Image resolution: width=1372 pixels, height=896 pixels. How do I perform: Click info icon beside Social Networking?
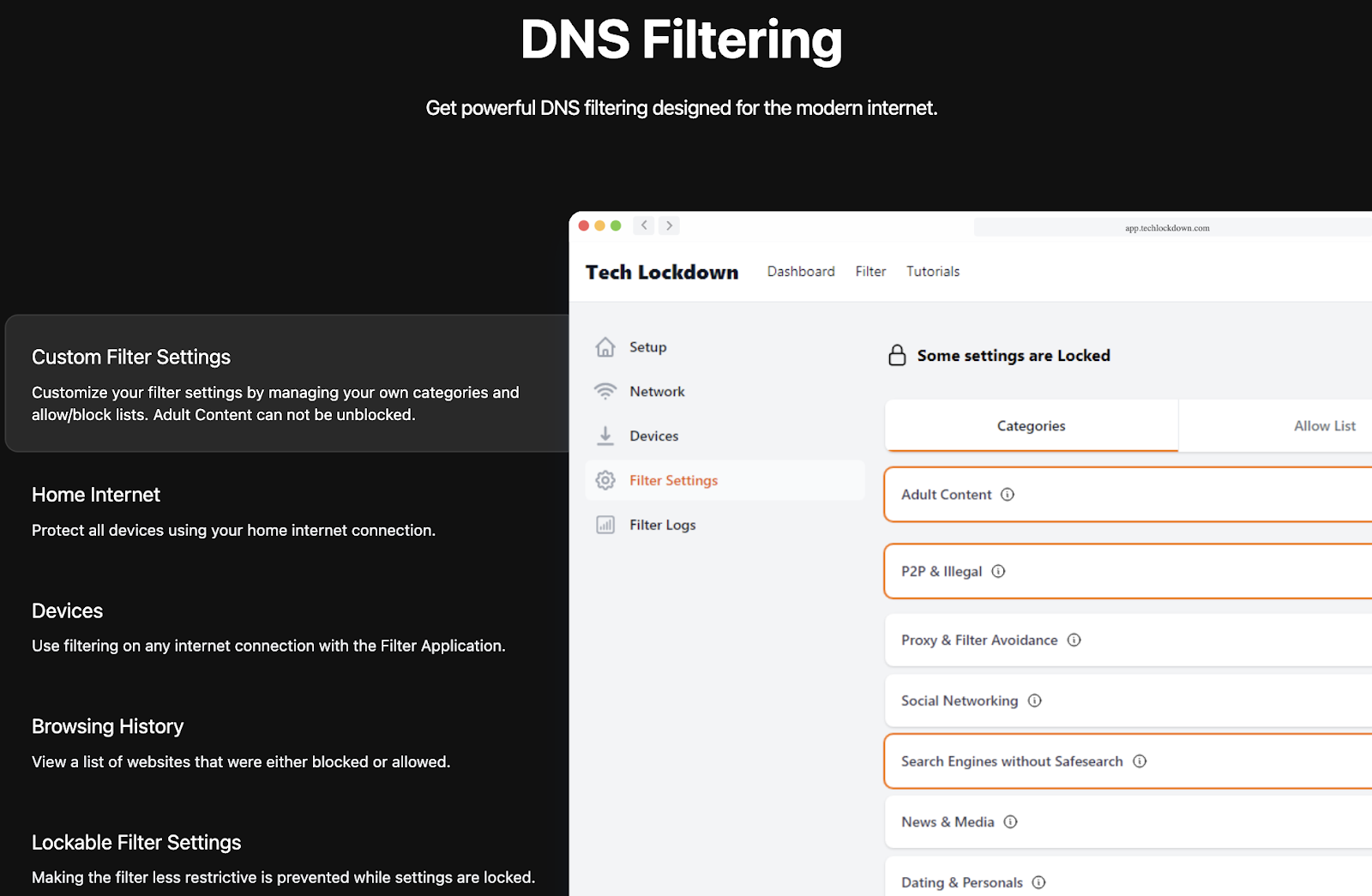coord(1035,701)
